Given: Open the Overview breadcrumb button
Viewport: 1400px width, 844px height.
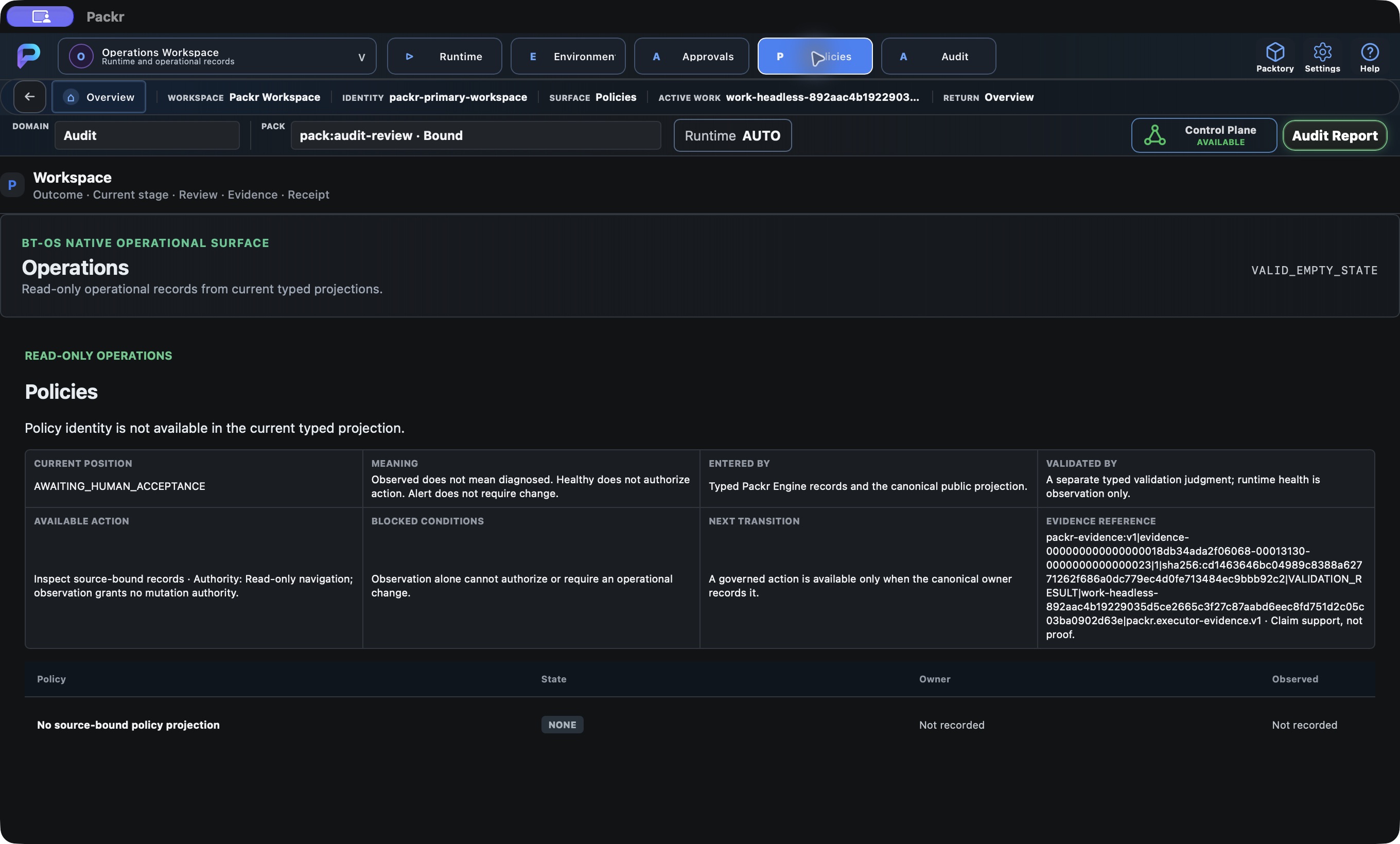Looking at the screenshot, I should (99, 97).
